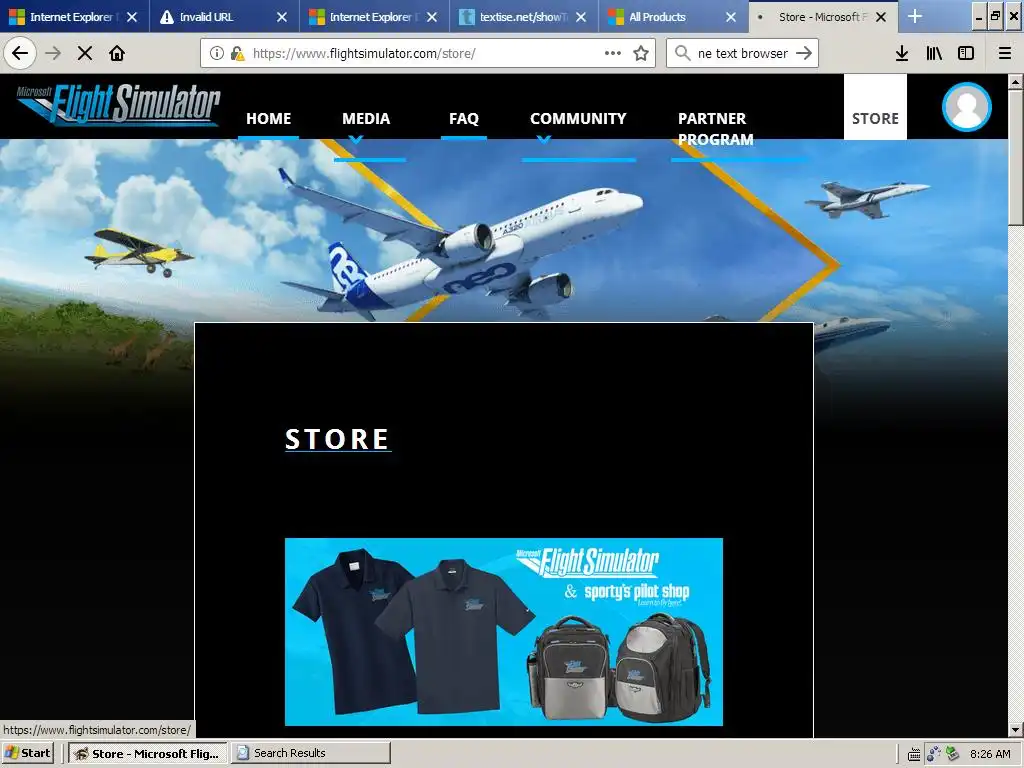
Task: Open the Search Results taskbar window
Action: click(x=310, y=753)
